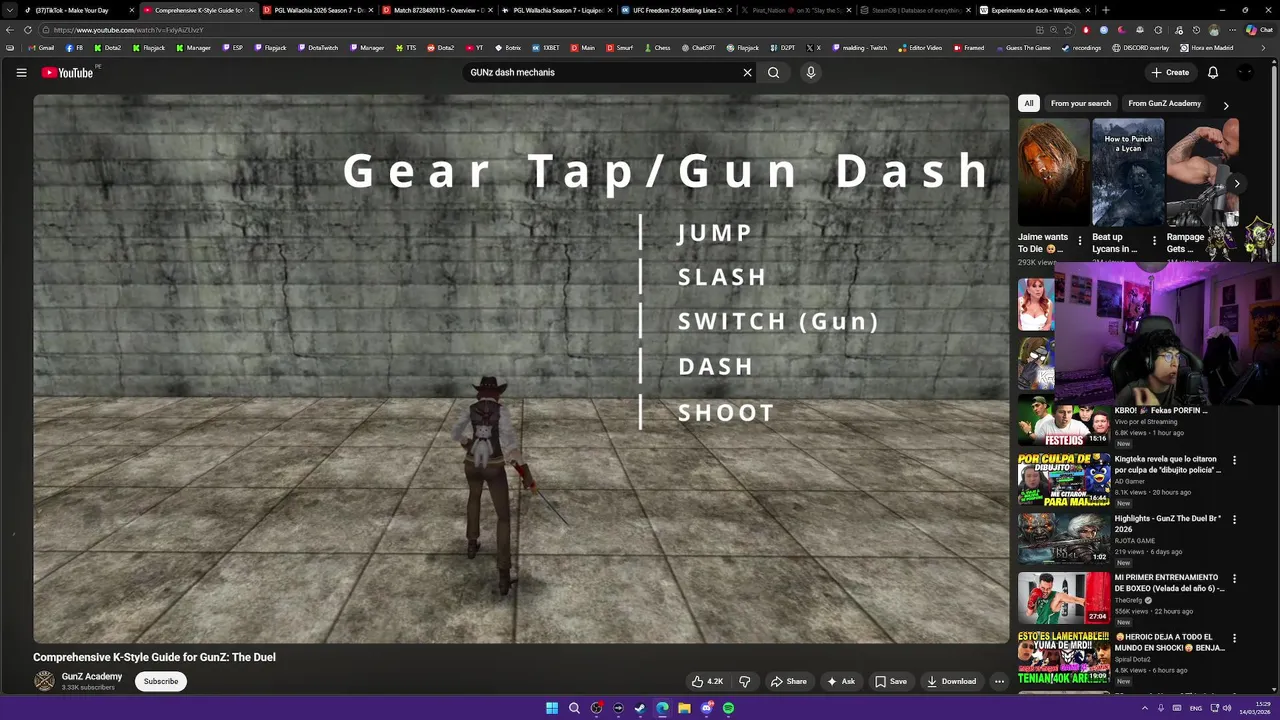Open volume control in system tray

[1228, 708]
